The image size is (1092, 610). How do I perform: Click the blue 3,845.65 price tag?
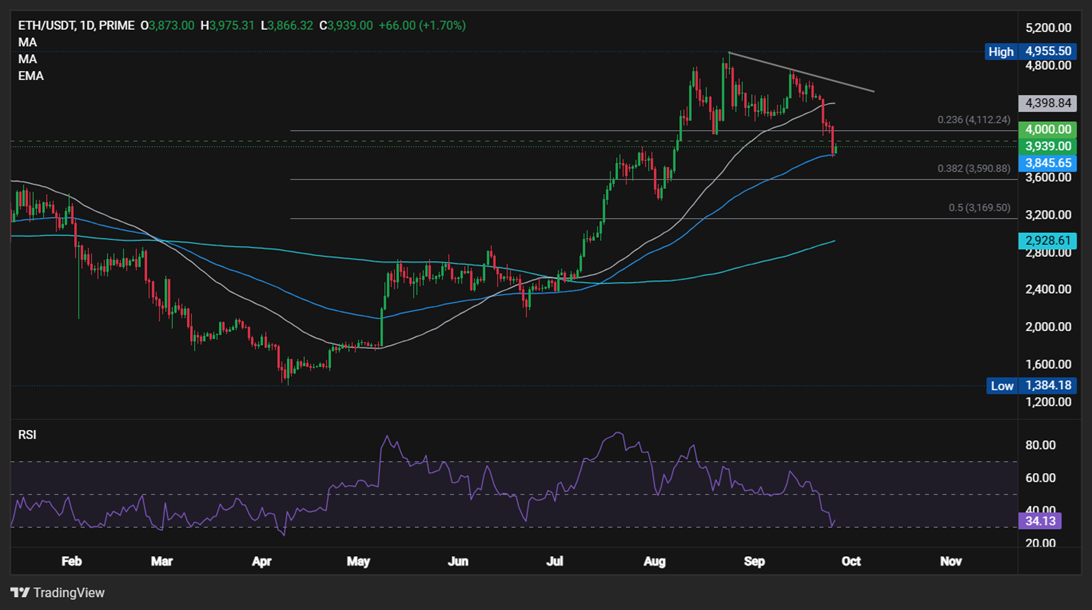pos(1047,162)
